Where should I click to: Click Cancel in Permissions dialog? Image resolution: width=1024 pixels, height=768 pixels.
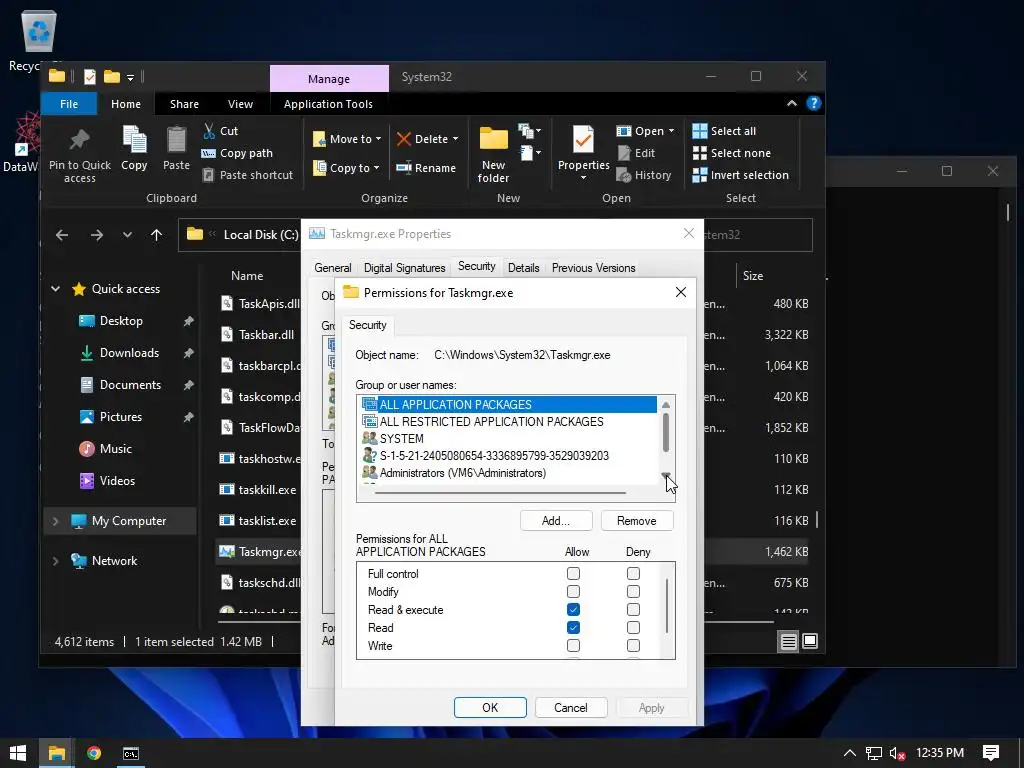pyautogui.click(x=571, y=707)
